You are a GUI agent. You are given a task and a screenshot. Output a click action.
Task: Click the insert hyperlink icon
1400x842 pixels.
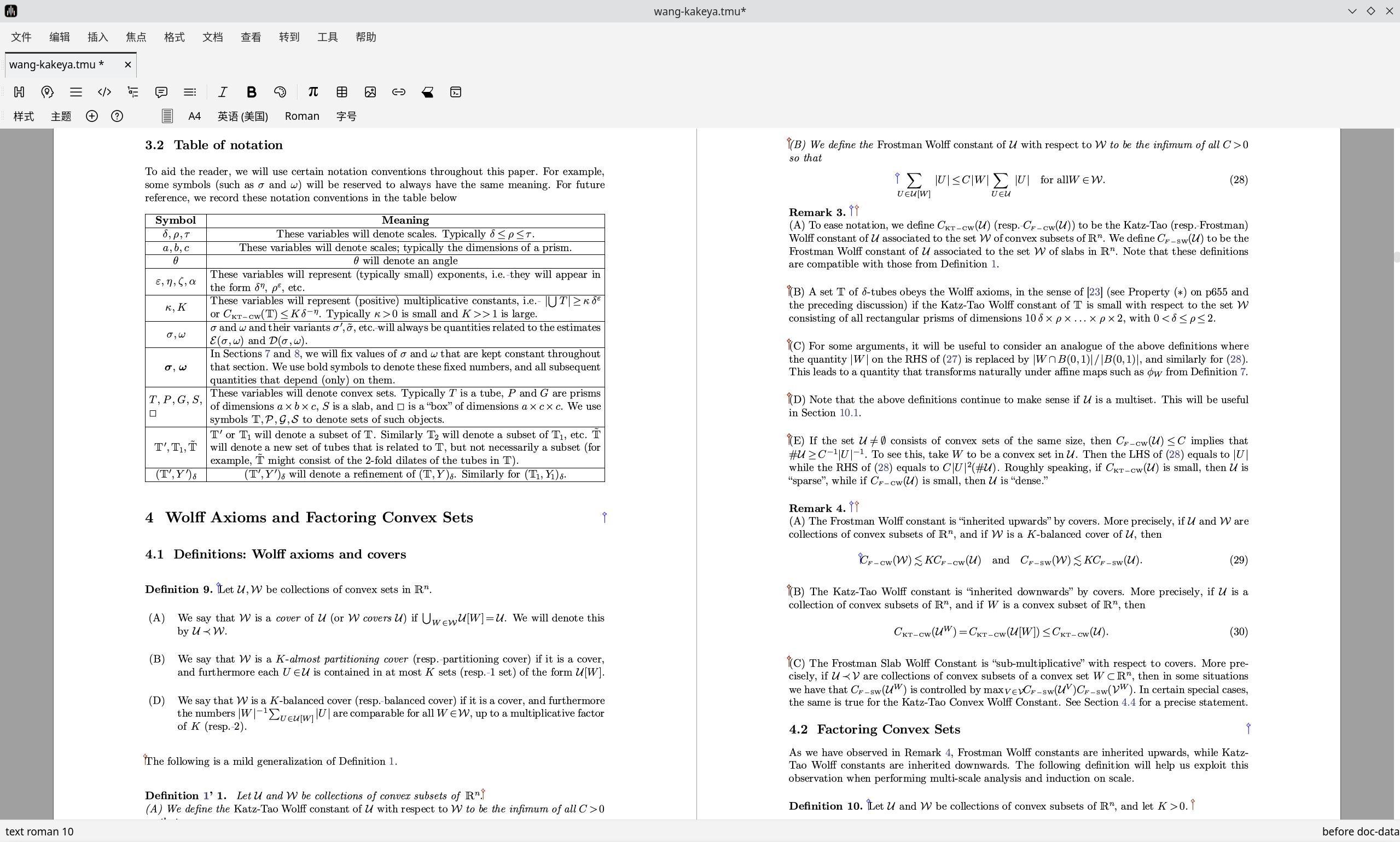[x=399, y=92]
